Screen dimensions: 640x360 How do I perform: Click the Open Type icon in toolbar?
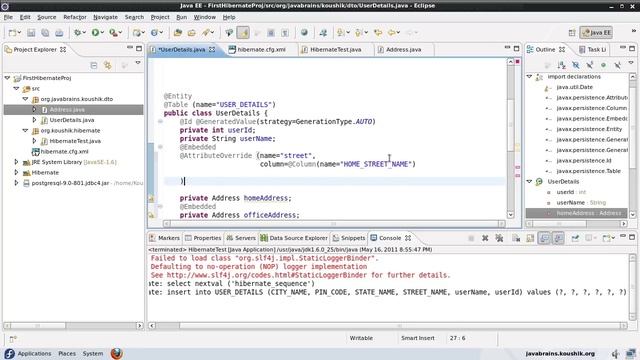coord(178,33)
